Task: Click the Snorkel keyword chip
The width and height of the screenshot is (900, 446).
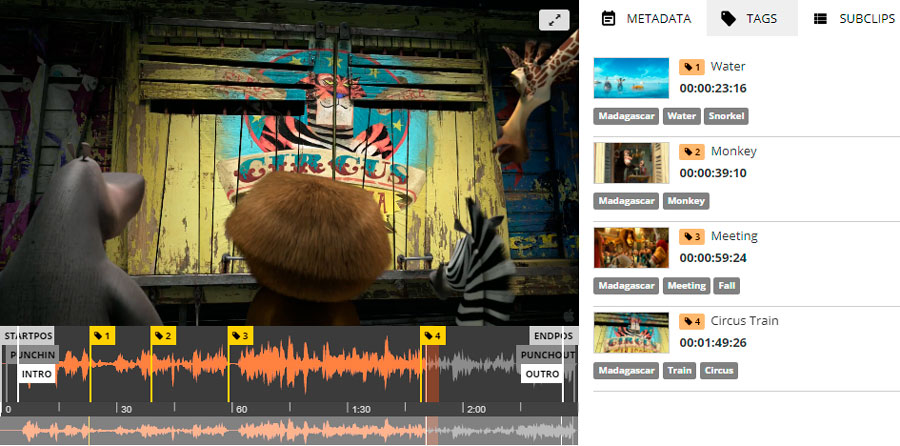Action: (x=726, y=116)
